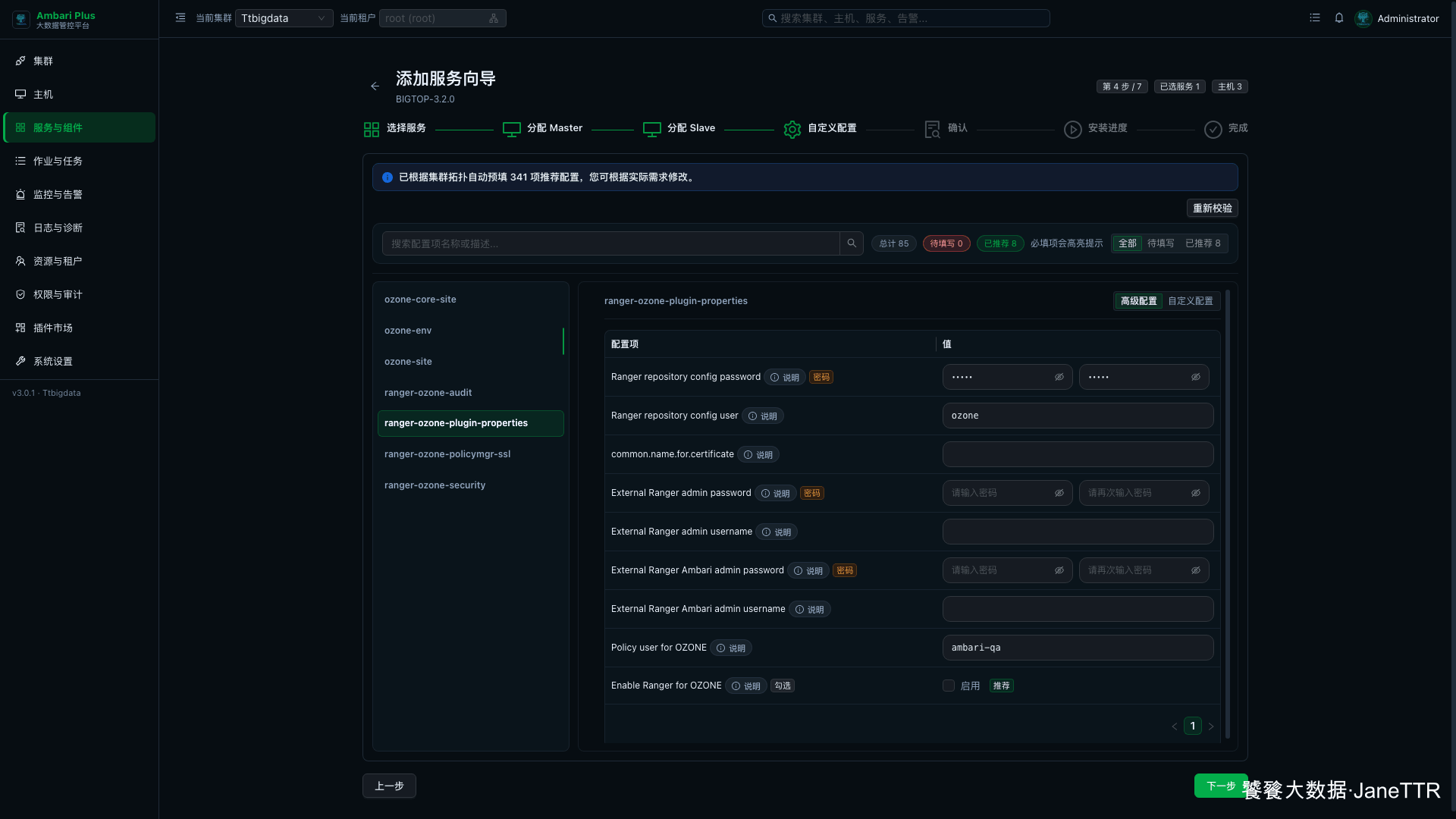Open ranger-ozone-audit config file
Viewport: 1456px width, 819px height.
470,393
